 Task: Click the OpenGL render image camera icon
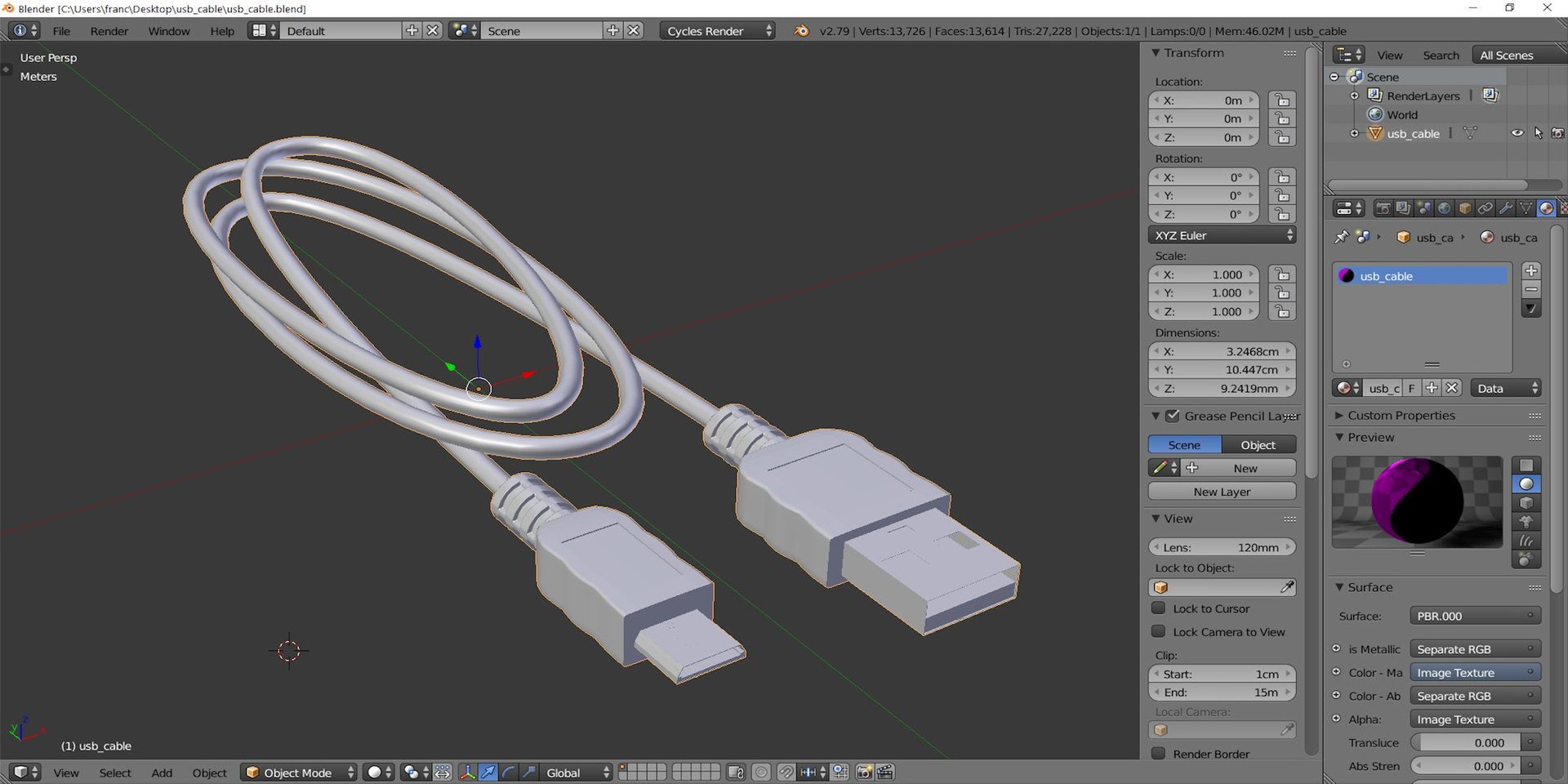pos(865,772)
